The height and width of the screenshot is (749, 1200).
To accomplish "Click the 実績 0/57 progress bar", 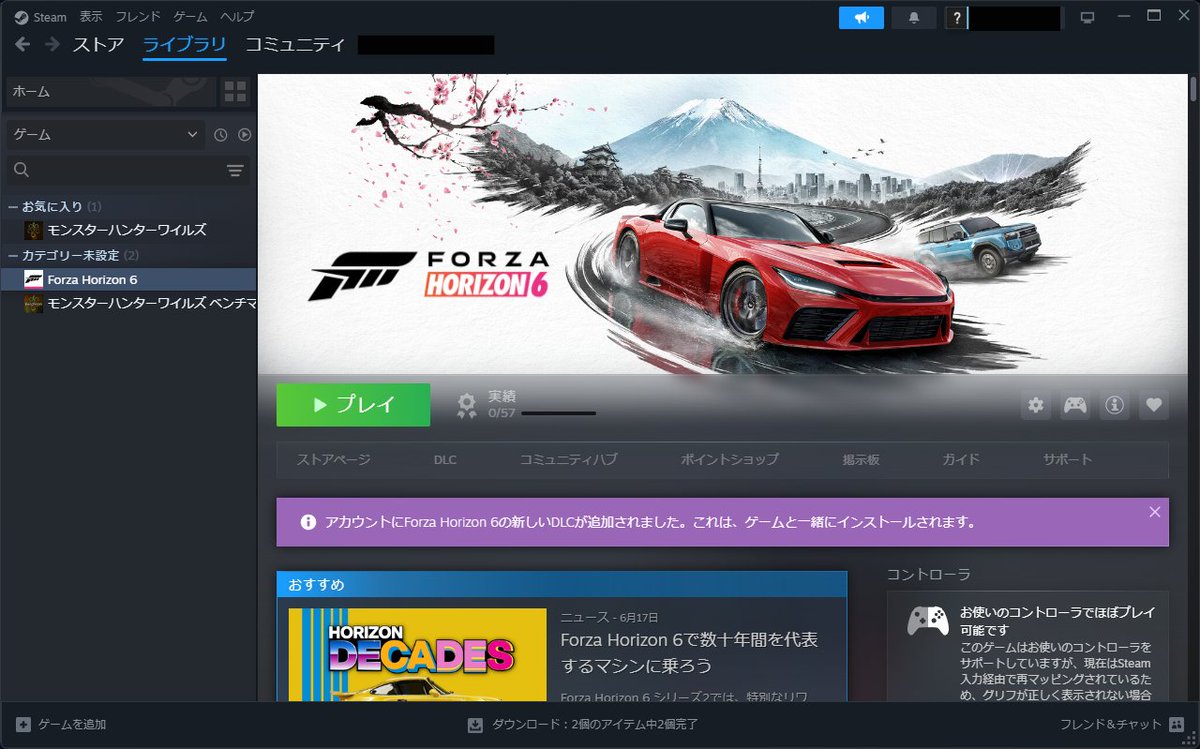I will coord(558,413).
